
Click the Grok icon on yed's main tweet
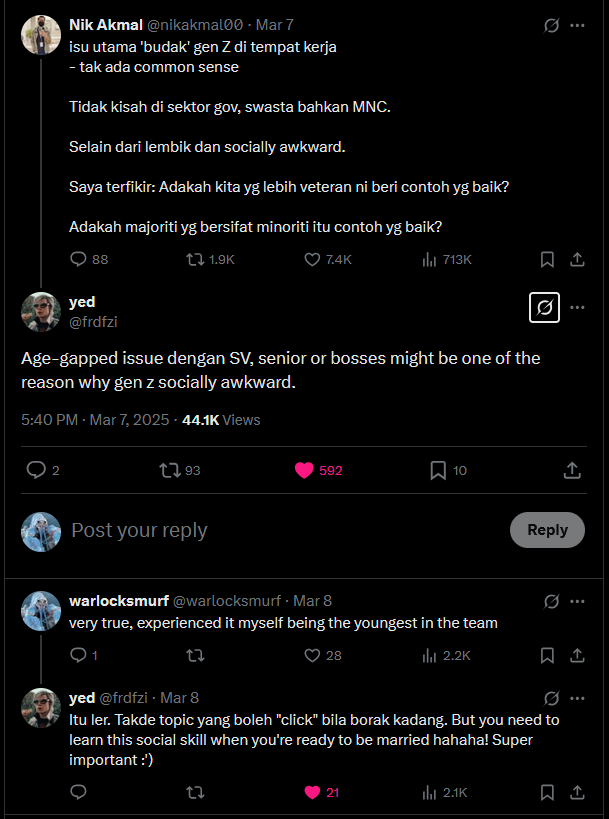click(x=544, y=308)
